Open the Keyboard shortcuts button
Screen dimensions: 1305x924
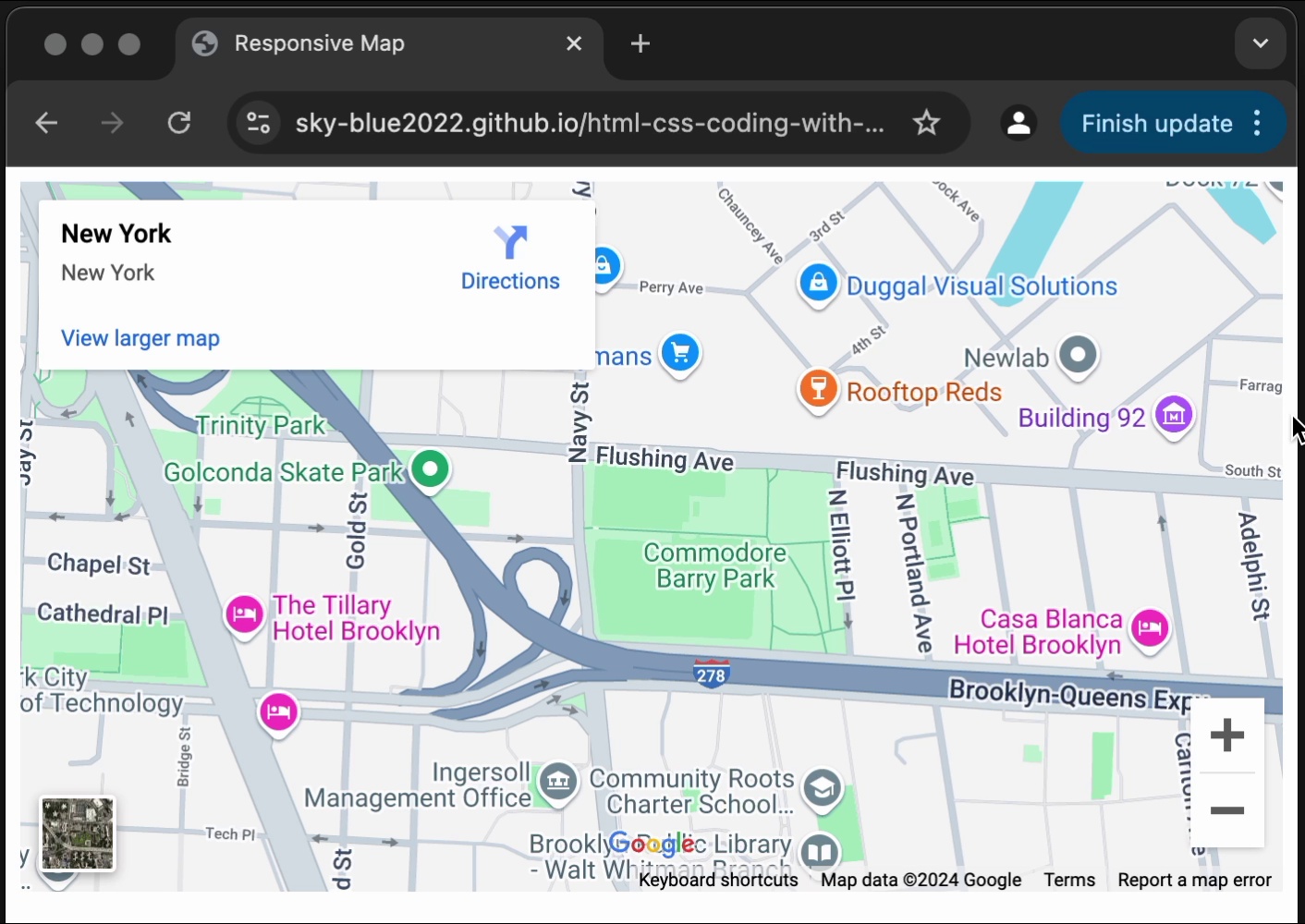click(718, 881)
